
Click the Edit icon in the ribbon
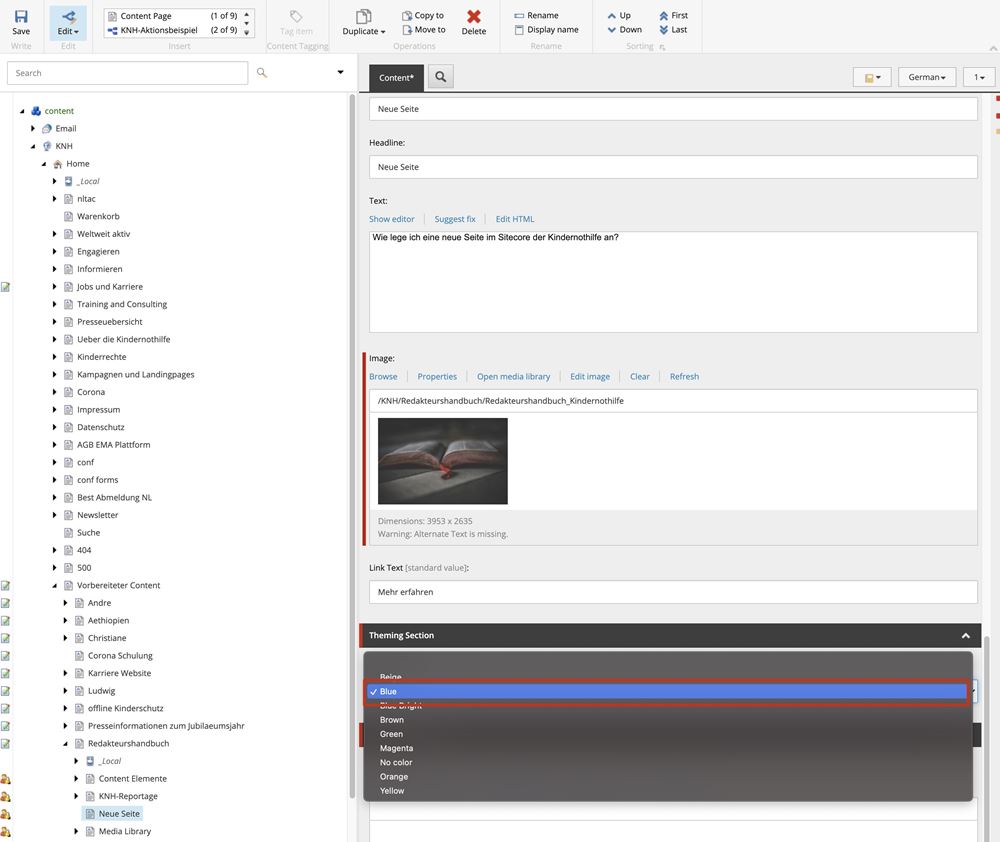68,17
